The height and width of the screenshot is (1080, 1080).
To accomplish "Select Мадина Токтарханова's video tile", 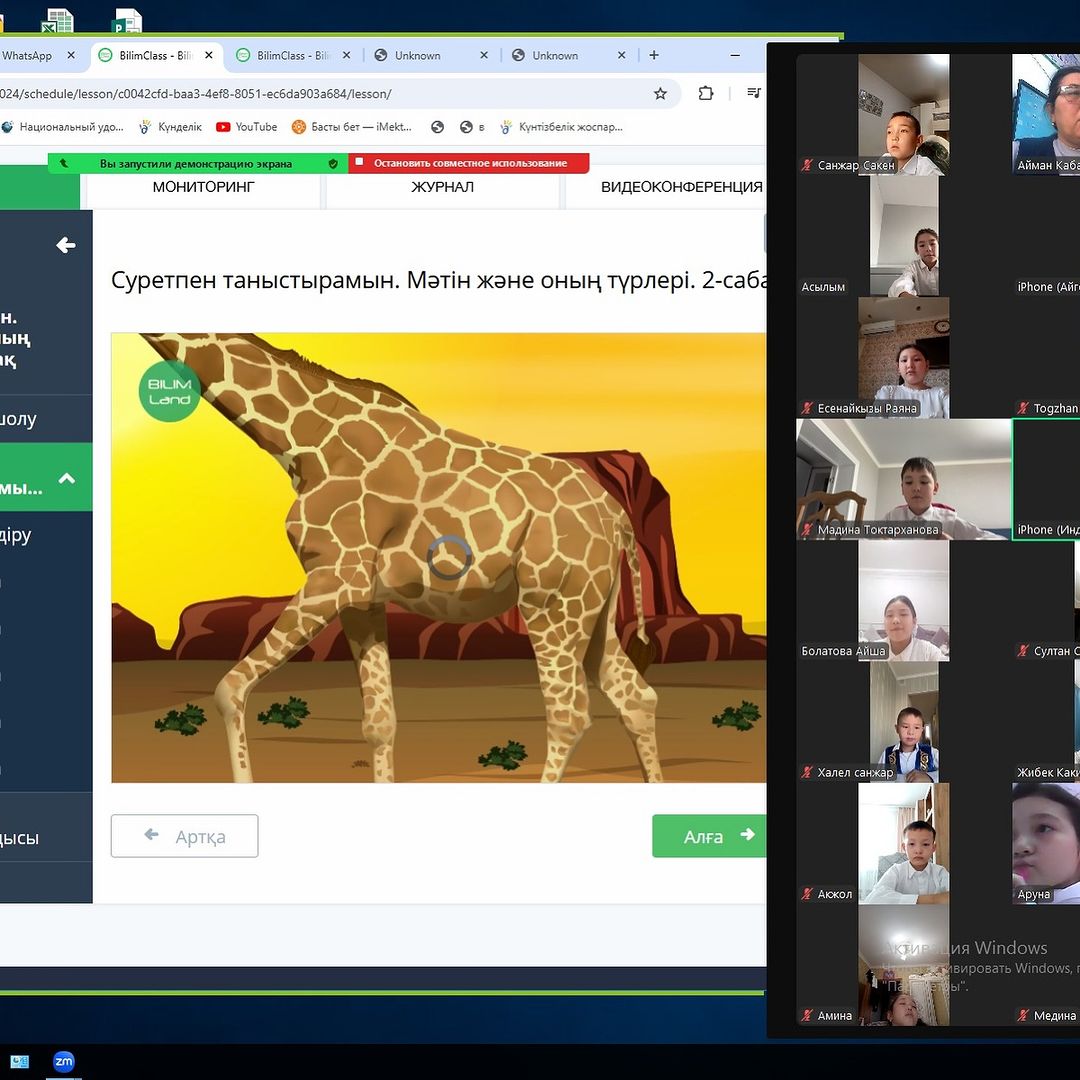I will click(903, 479).
